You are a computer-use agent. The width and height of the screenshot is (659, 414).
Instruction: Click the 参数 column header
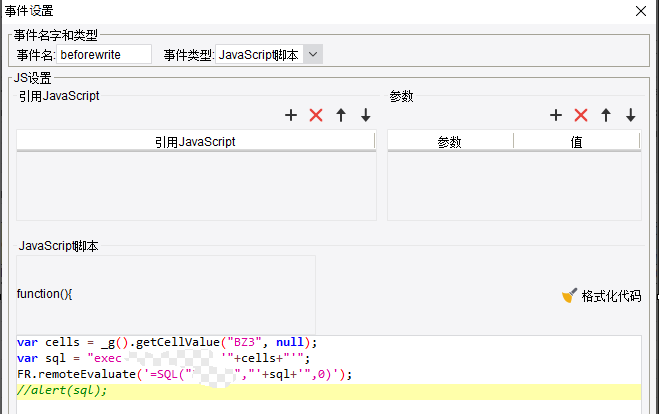coord(450,142)
